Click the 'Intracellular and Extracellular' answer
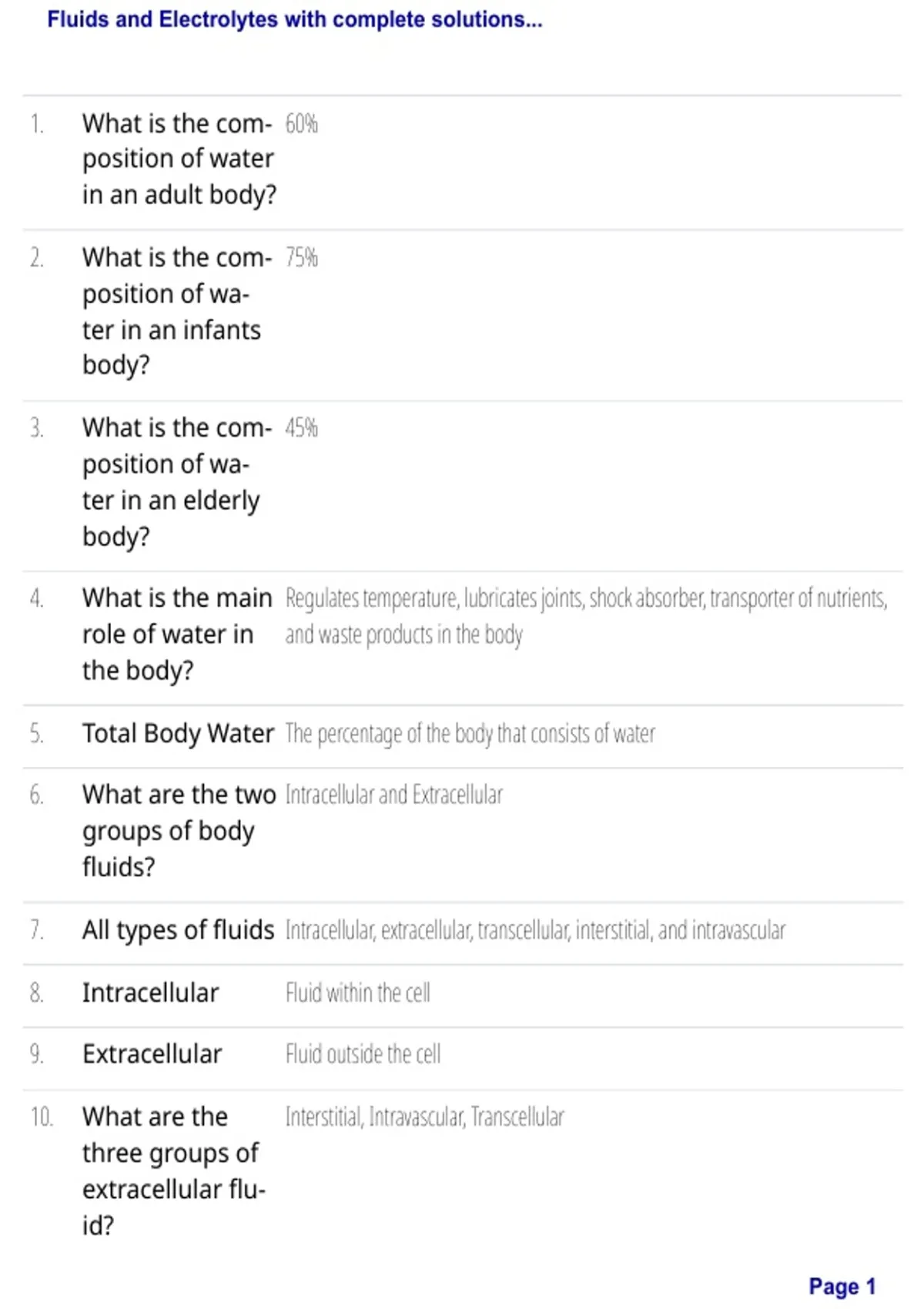924x1309 pixels. point(393,795)
